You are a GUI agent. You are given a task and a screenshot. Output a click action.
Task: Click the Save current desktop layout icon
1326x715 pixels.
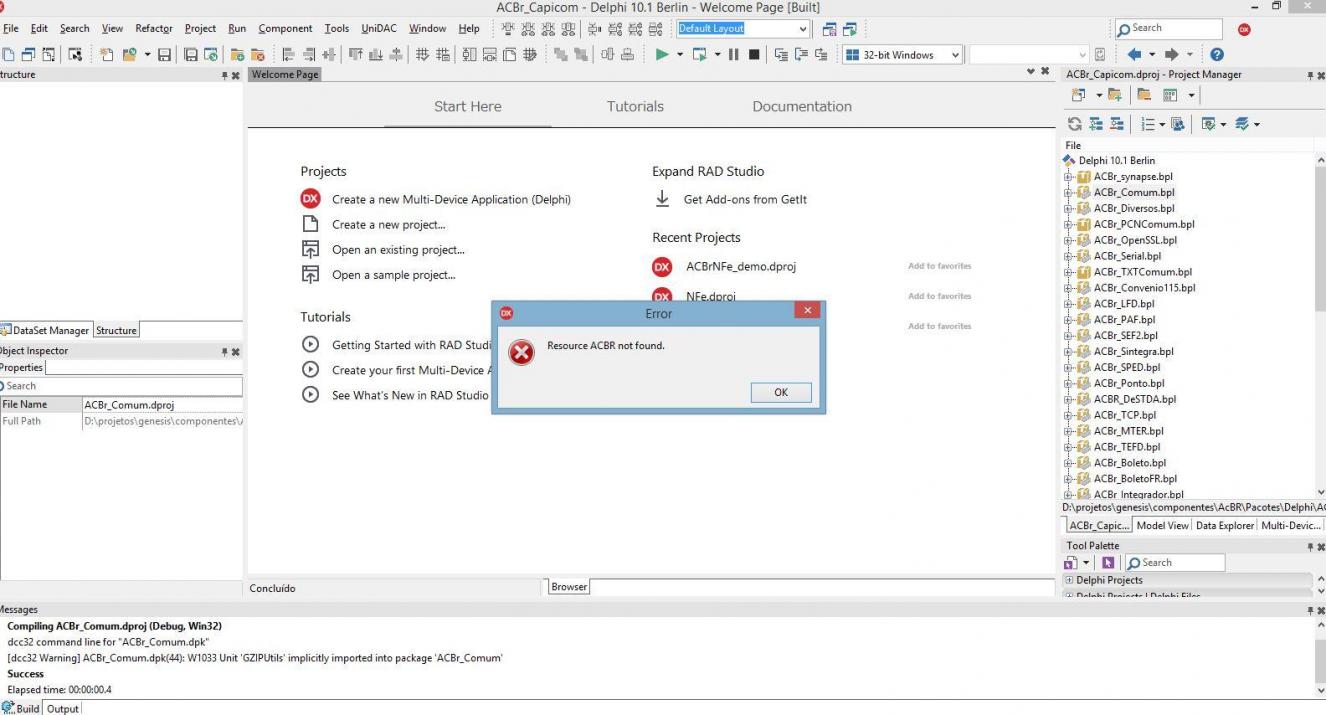829,29
